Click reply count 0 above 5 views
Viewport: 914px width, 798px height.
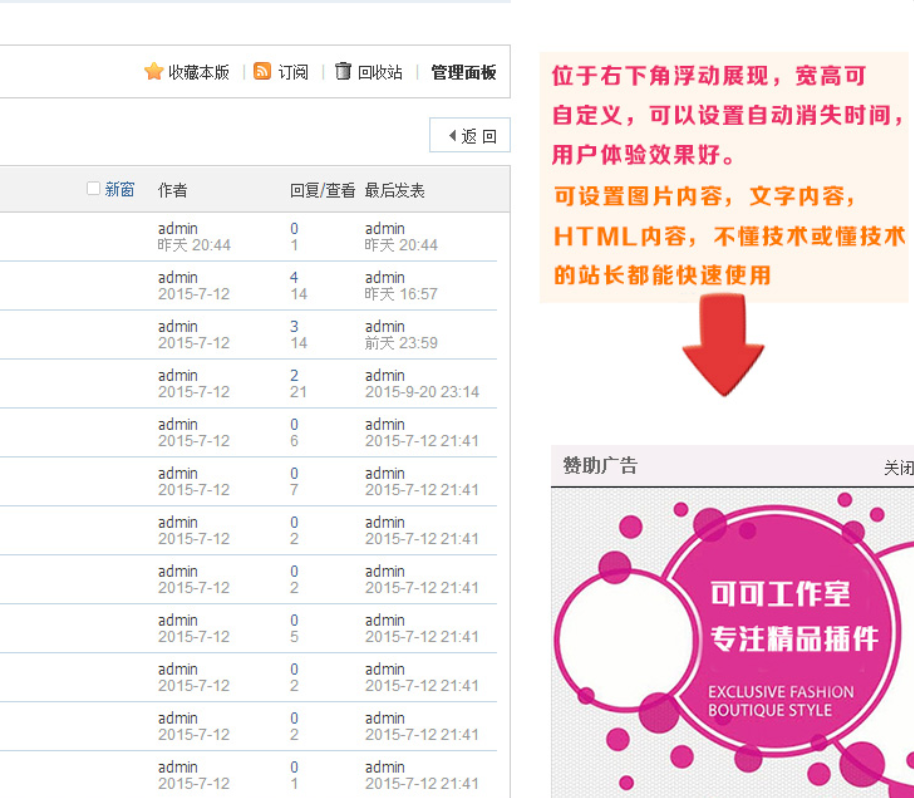pyautogui.click(x=294, y=620)
